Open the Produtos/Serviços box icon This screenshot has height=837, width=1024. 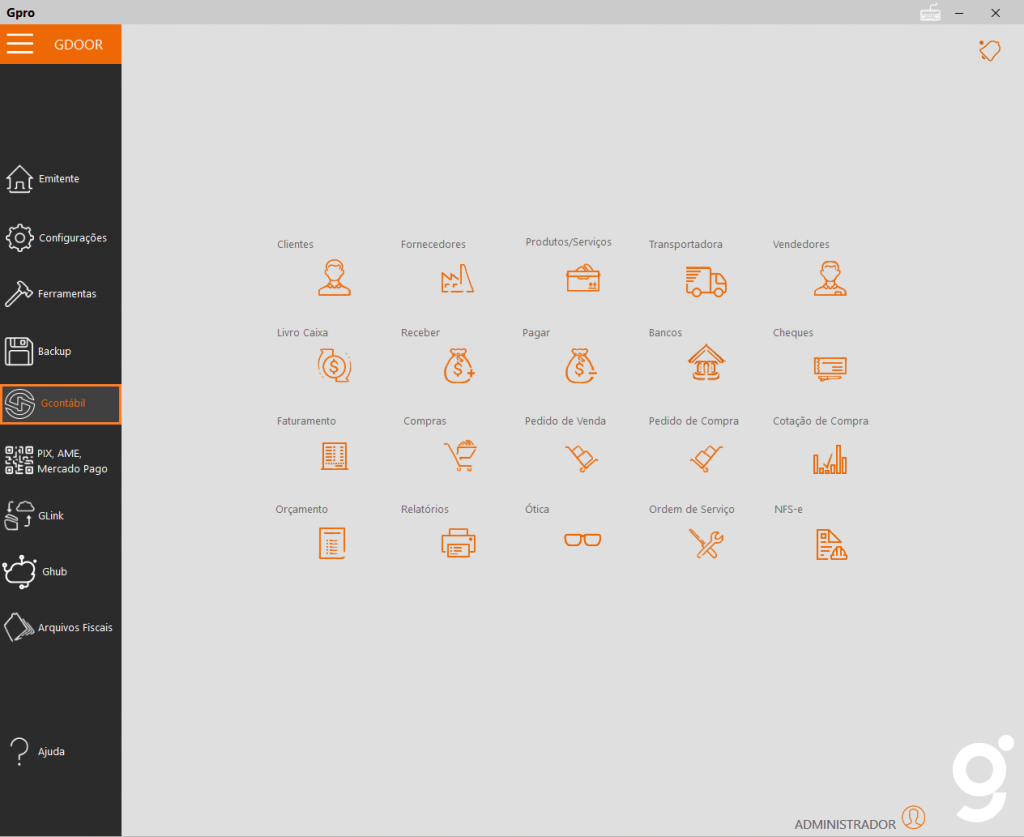coord(583,278)
